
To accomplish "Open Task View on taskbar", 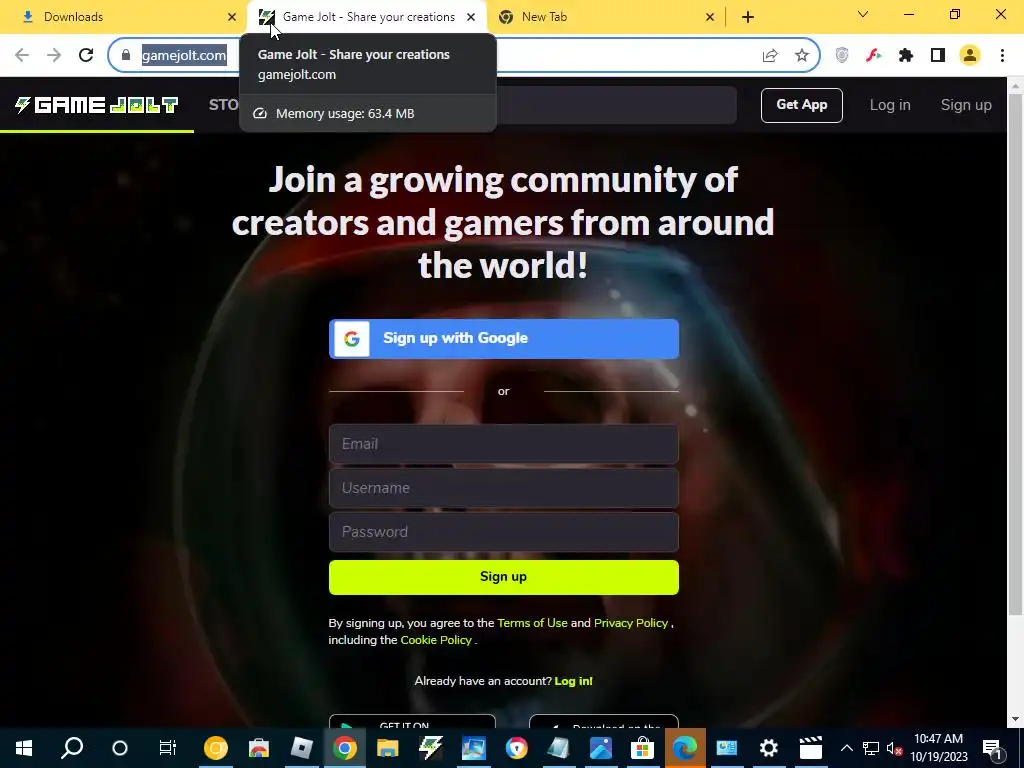I will click(x=168, y=748).
